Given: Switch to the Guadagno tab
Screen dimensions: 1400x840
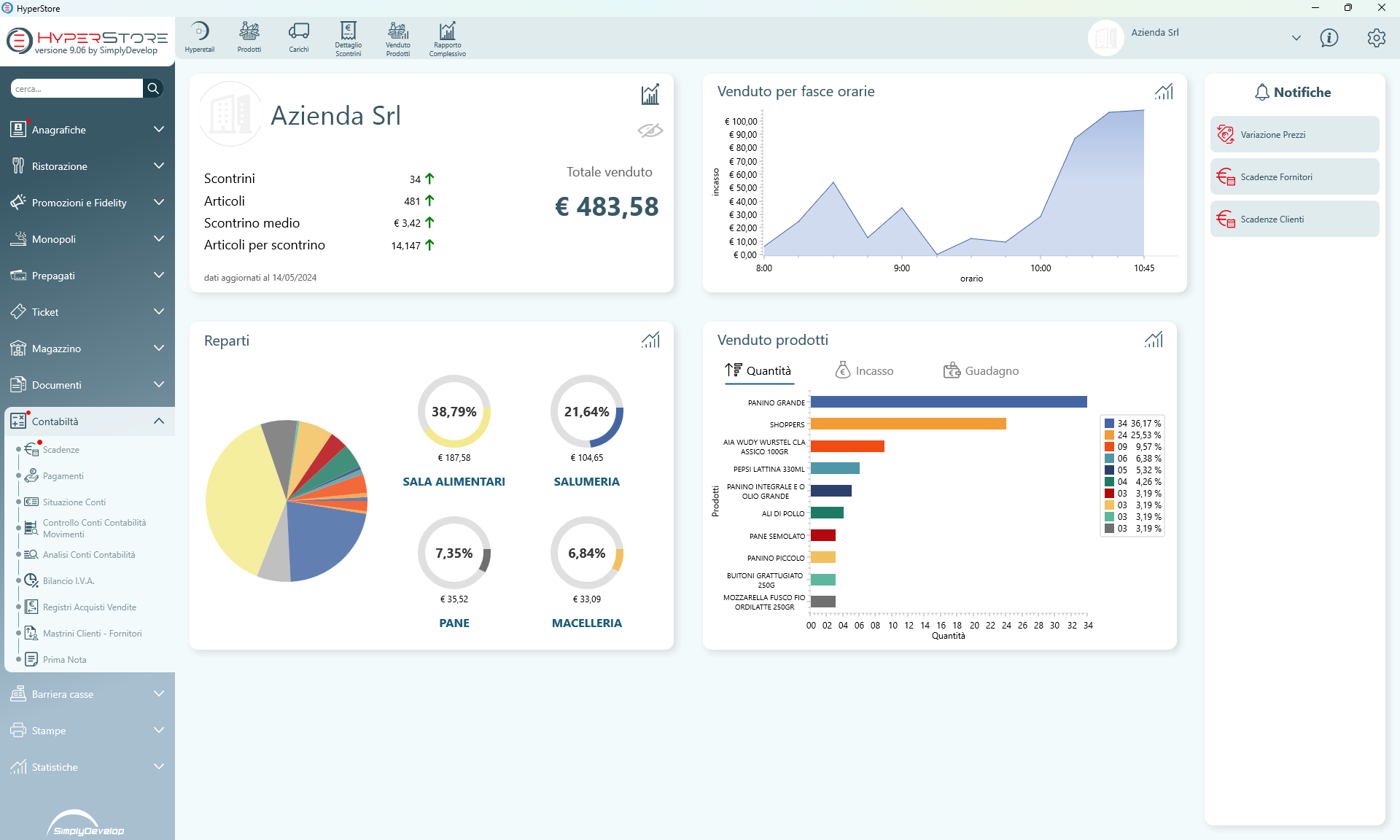Looking at the screenshot, I should pos(981,370).
